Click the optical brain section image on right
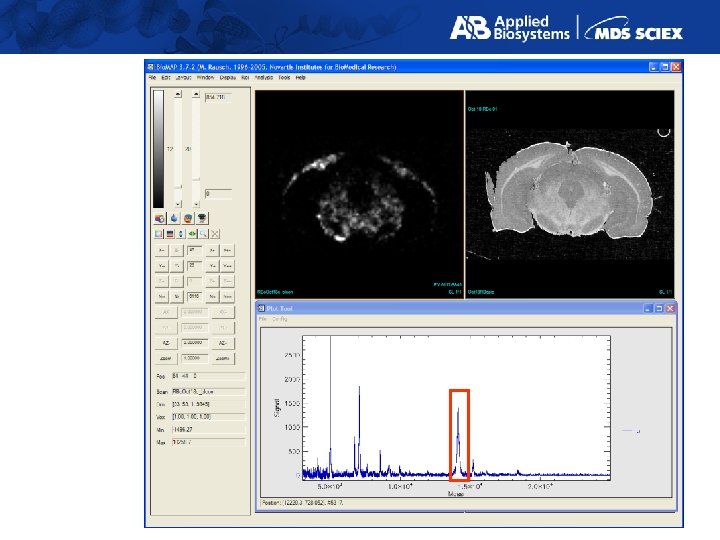Image resolution: width=720 pixels, height=540 pixels. pyautogui.click(x=570, y=192)
